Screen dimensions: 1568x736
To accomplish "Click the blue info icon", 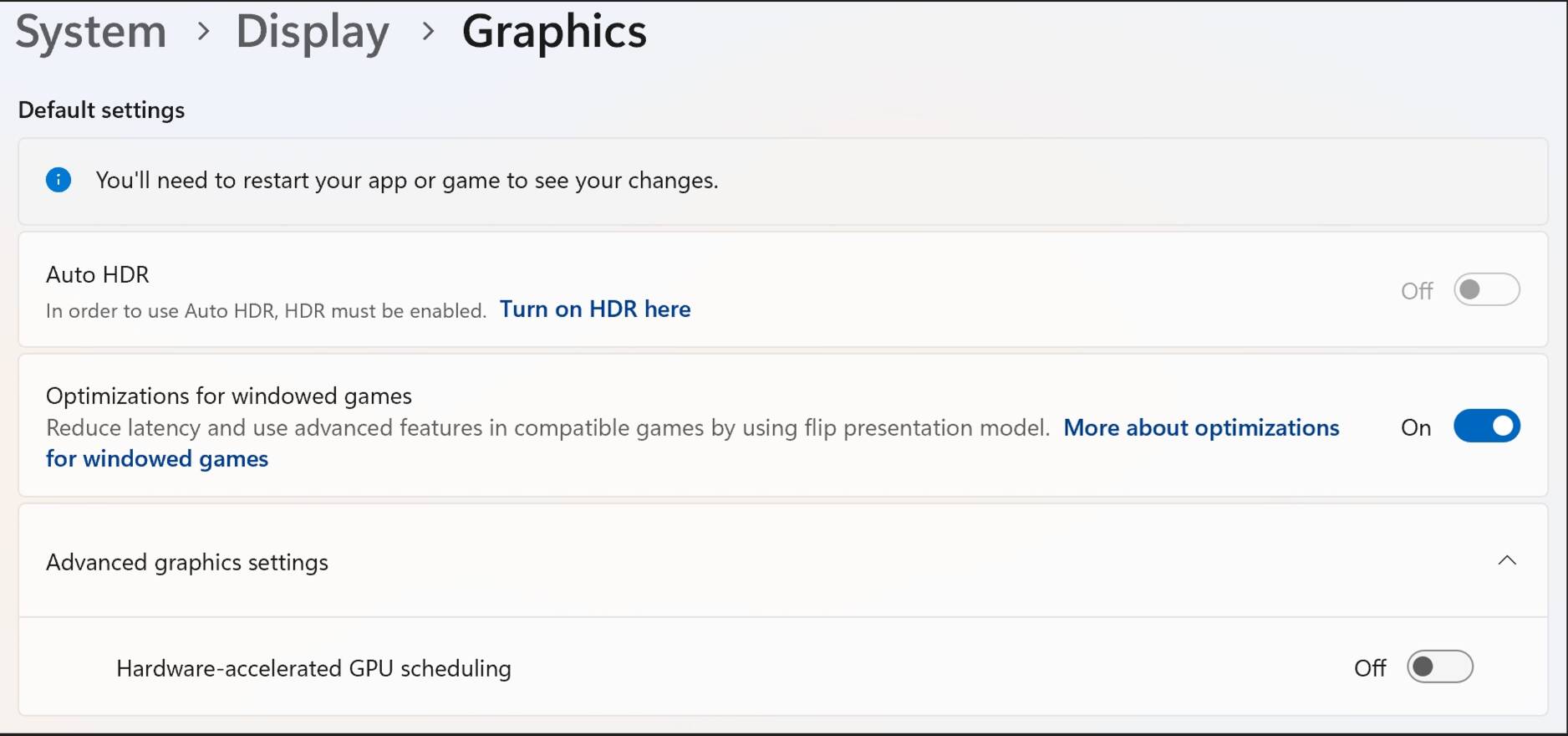I will click(x=59, y=180).
